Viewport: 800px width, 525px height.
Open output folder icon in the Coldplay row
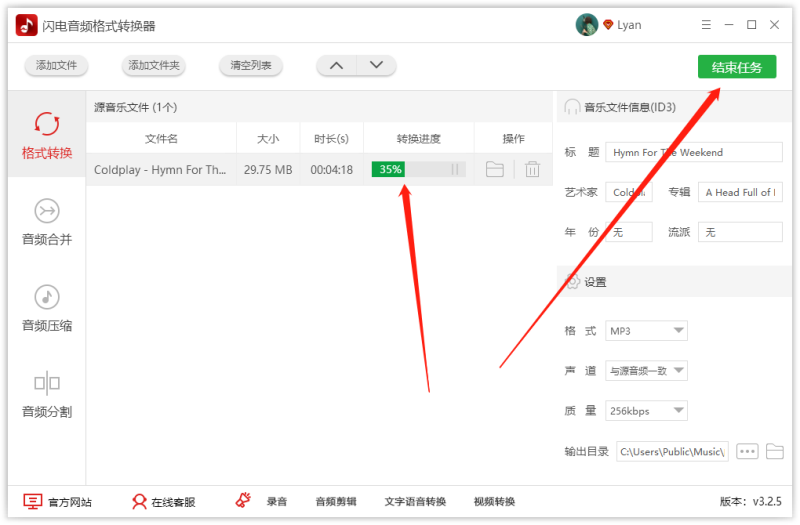494,169
